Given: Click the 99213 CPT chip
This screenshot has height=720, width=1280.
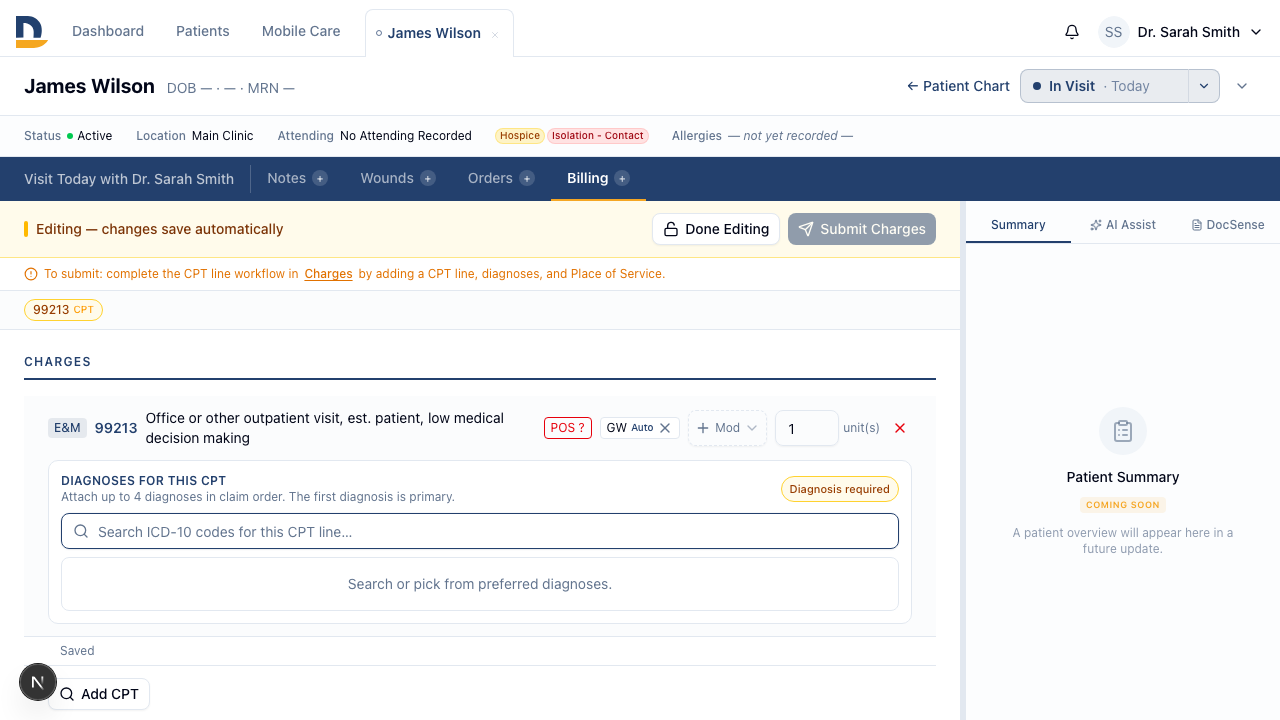Looking at the screenshot, I should pos(63,310).
